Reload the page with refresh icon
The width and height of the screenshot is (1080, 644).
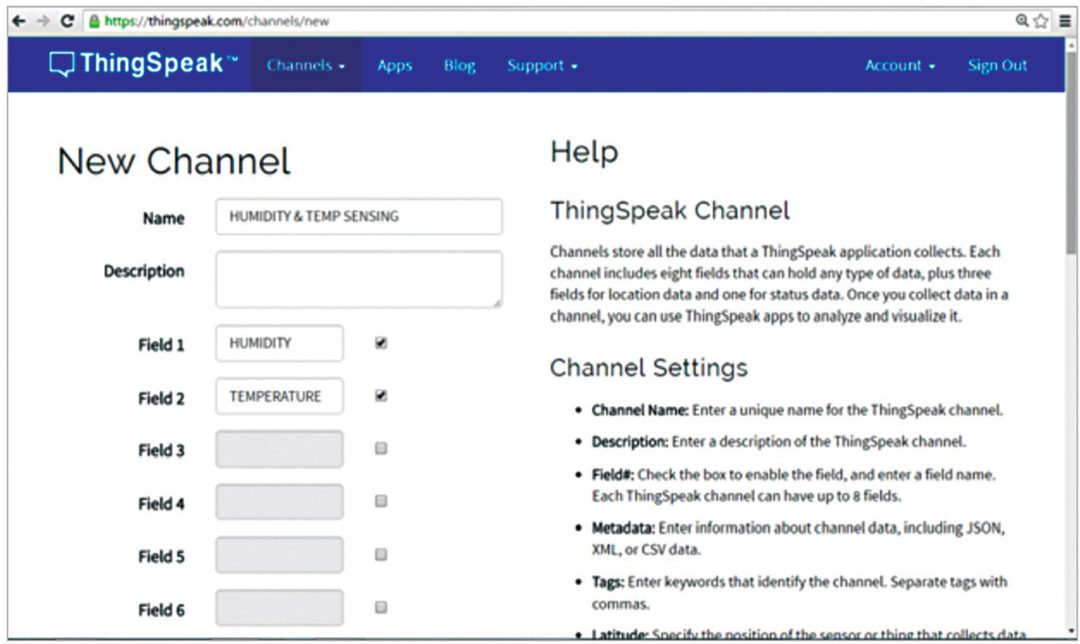(67, 20)
